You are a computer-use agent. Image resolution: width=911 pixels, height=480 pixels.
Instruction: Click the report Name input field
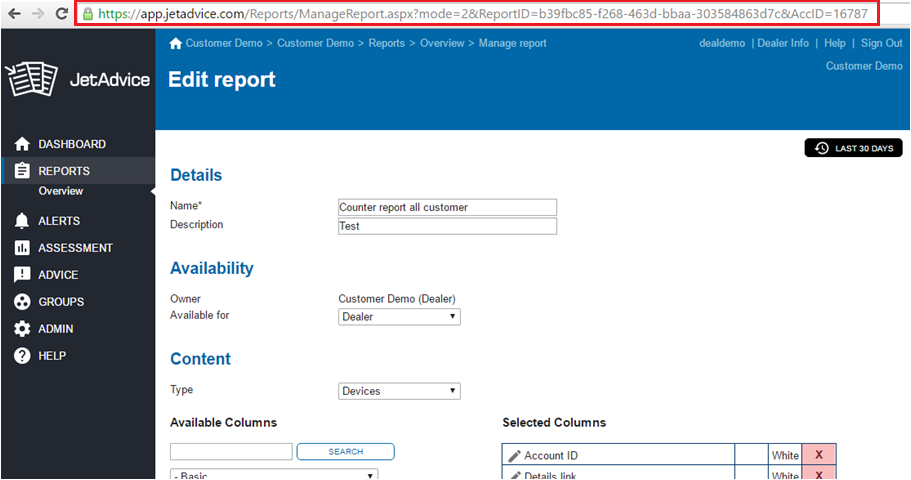click(x=447, y=208)
